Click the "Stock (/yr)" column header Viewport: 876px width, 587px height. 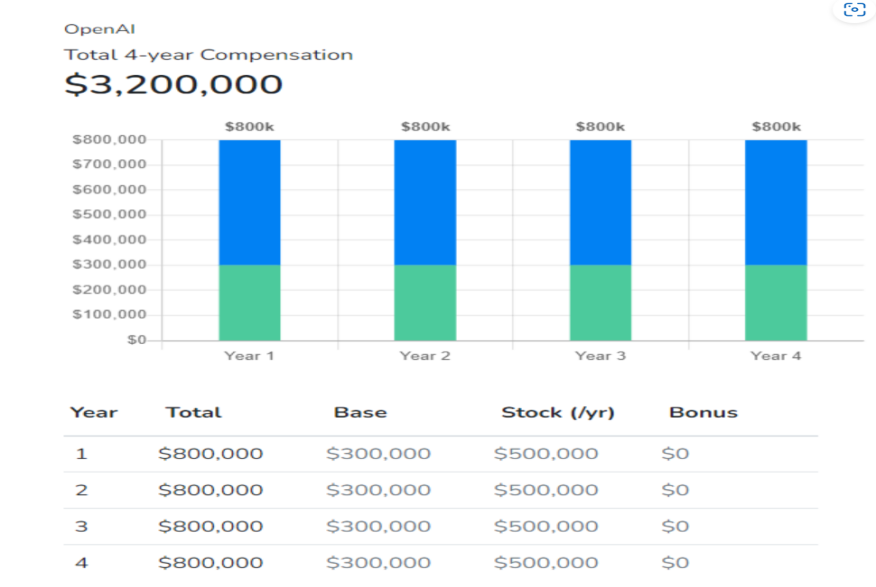(x=558, y=413)
